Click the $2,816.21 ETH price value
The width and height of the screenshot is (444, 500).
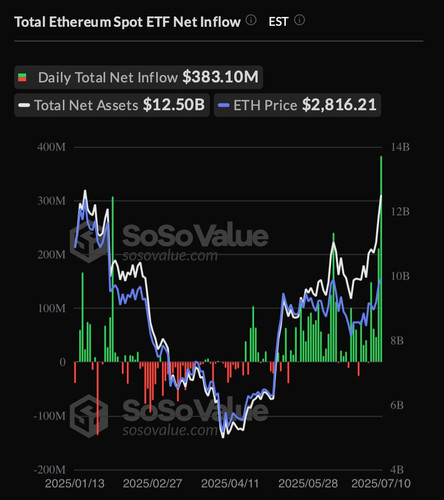click(x=339, y=105)
